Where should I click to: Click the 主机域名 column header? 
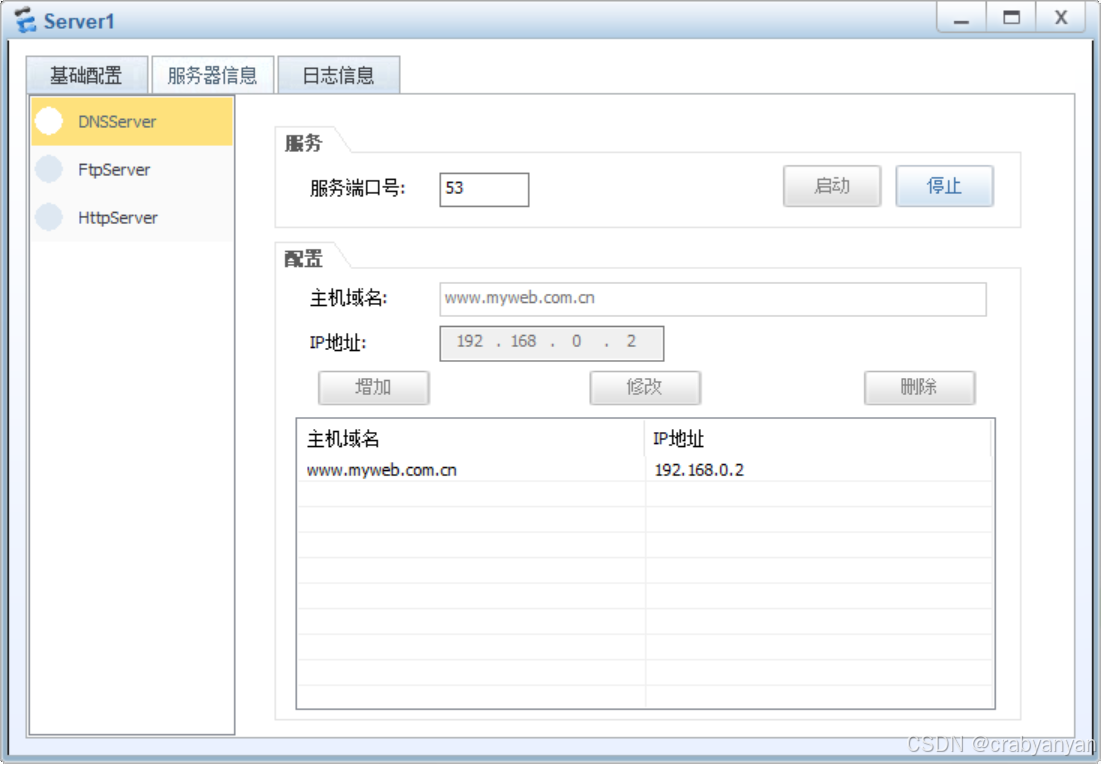(x=470, y=439)
